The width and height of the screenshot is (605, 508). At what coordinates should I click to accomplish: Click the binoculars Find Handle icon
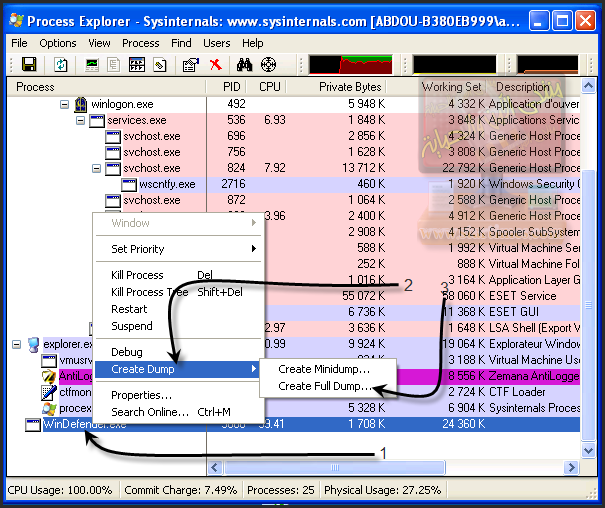click(244, 64)
